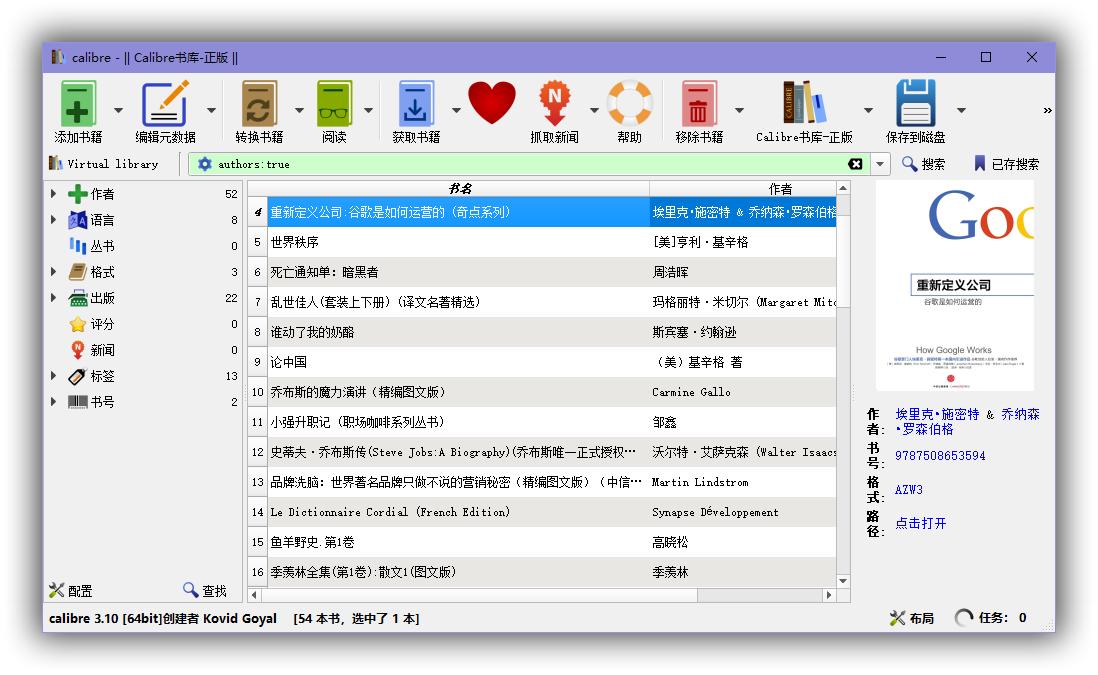Viewport: 1098px width, 675px height.
Task: Open the 阅读 reader icon
Action: 334,104
